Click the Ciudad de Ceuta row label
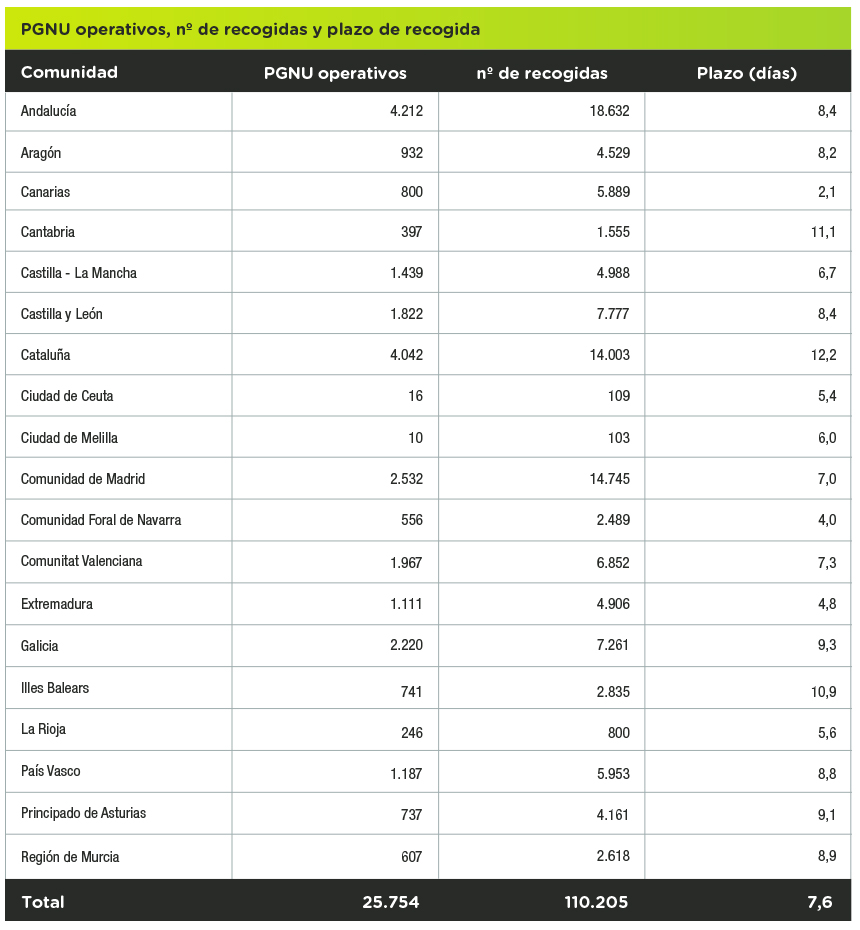860x930 pixels. tap(67, 396)
